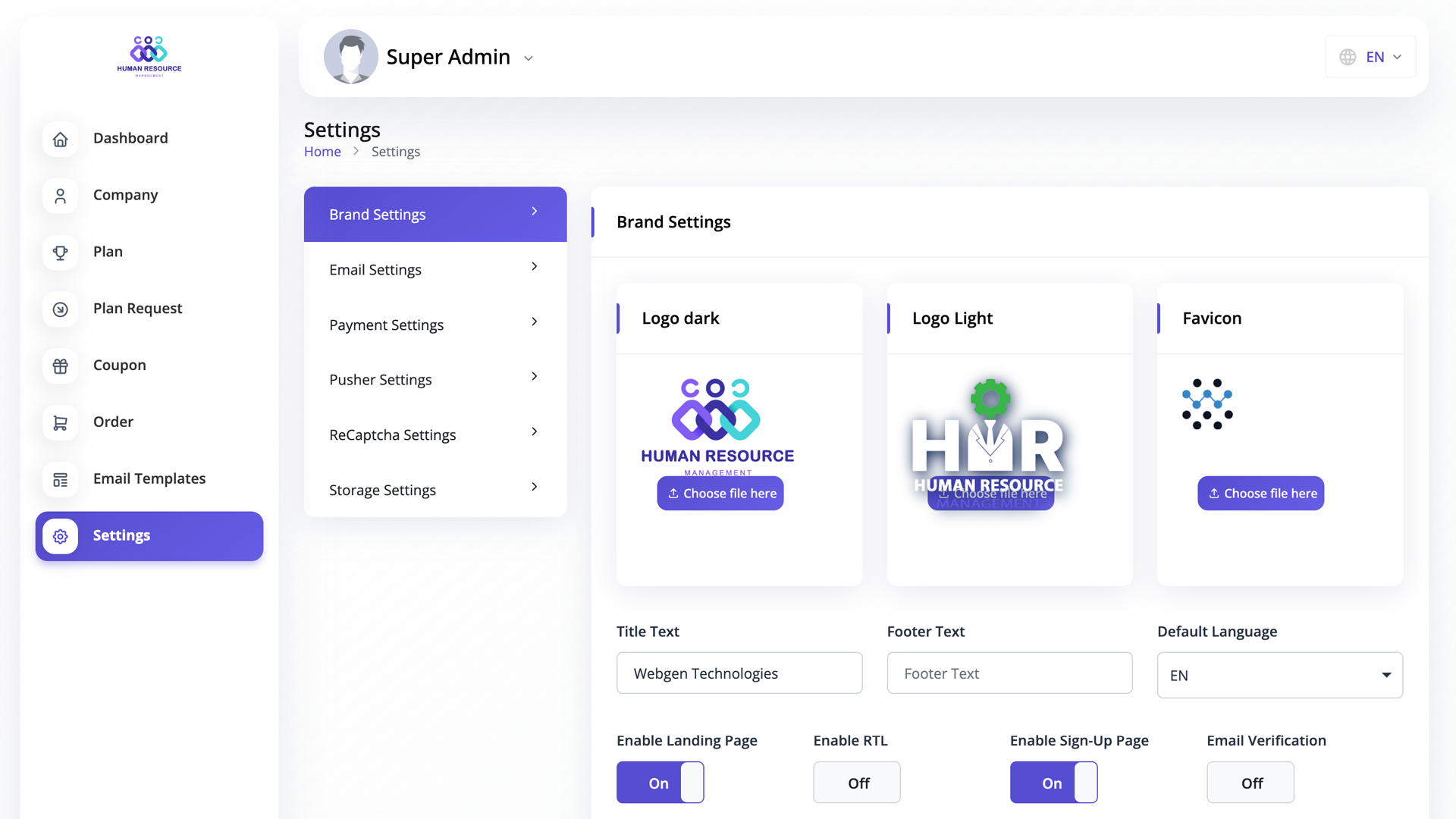Image resolution: width=1456 pixels, height=819 pixels.
Task: Turn off Enable Landing Page toggle
Action: [660, 783]
